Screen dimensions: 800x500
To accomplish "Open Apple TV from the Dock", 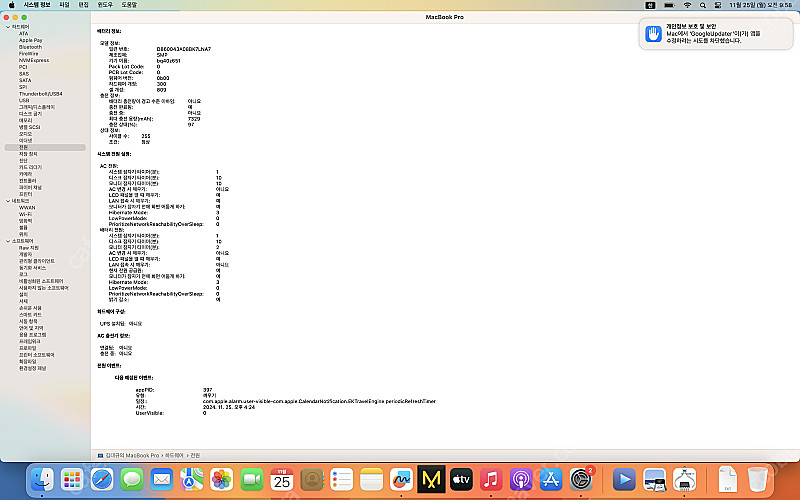I will pos(461,480).
